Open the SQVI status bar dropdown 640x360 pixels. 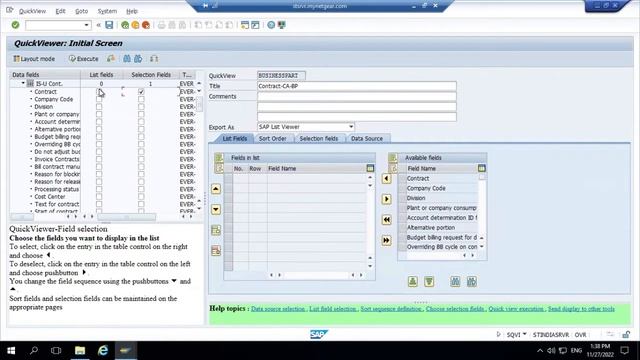coord(524,334)
